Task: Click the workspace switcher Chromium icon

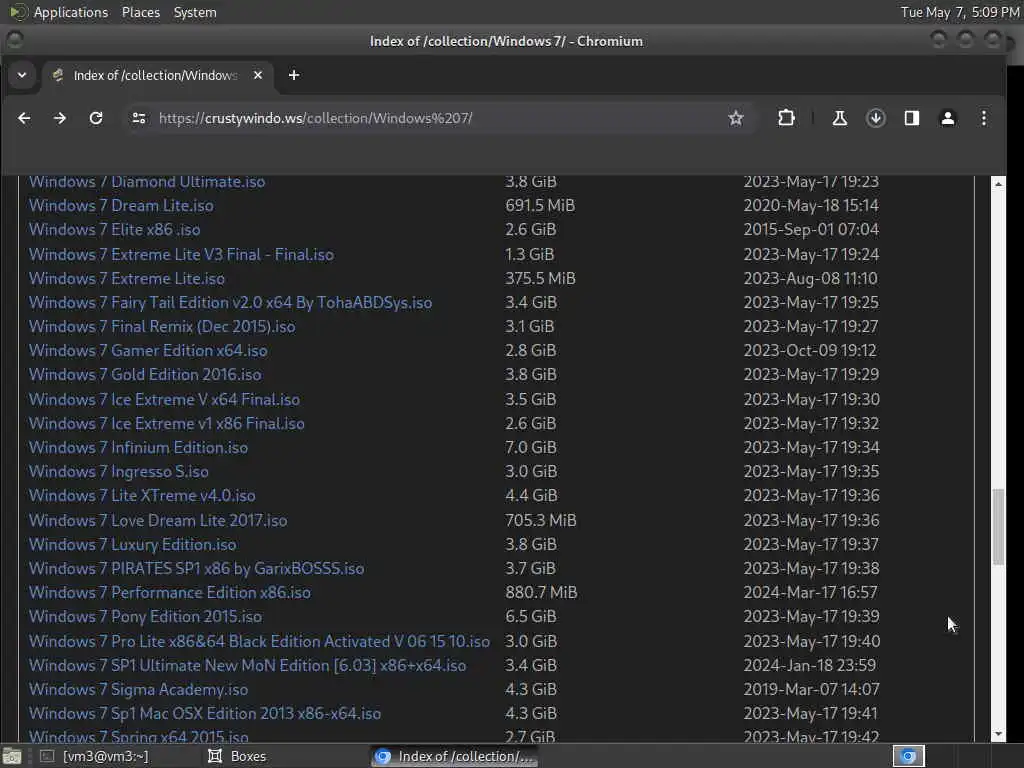Action: (908, 756)
